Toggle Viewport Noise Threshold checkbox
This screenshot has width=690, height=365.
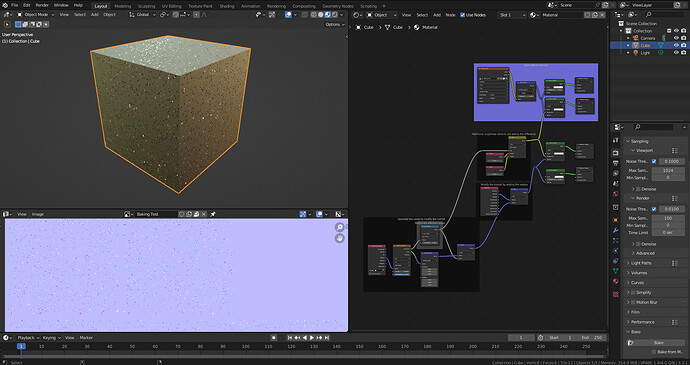(x=654, y=162)
